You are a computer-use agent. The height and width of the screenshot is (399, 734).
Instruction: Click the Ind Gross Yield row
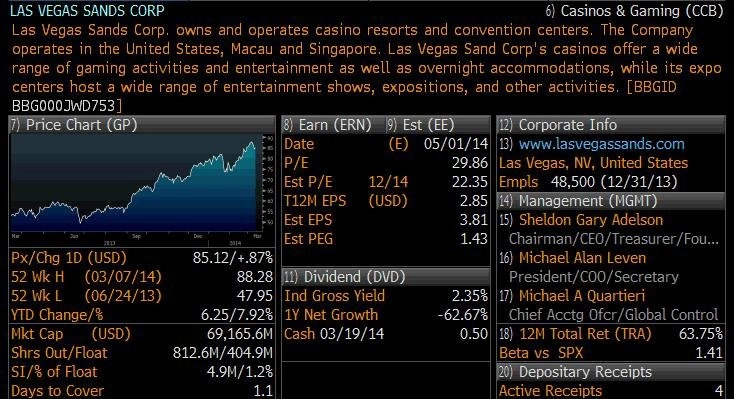[386, 296]
